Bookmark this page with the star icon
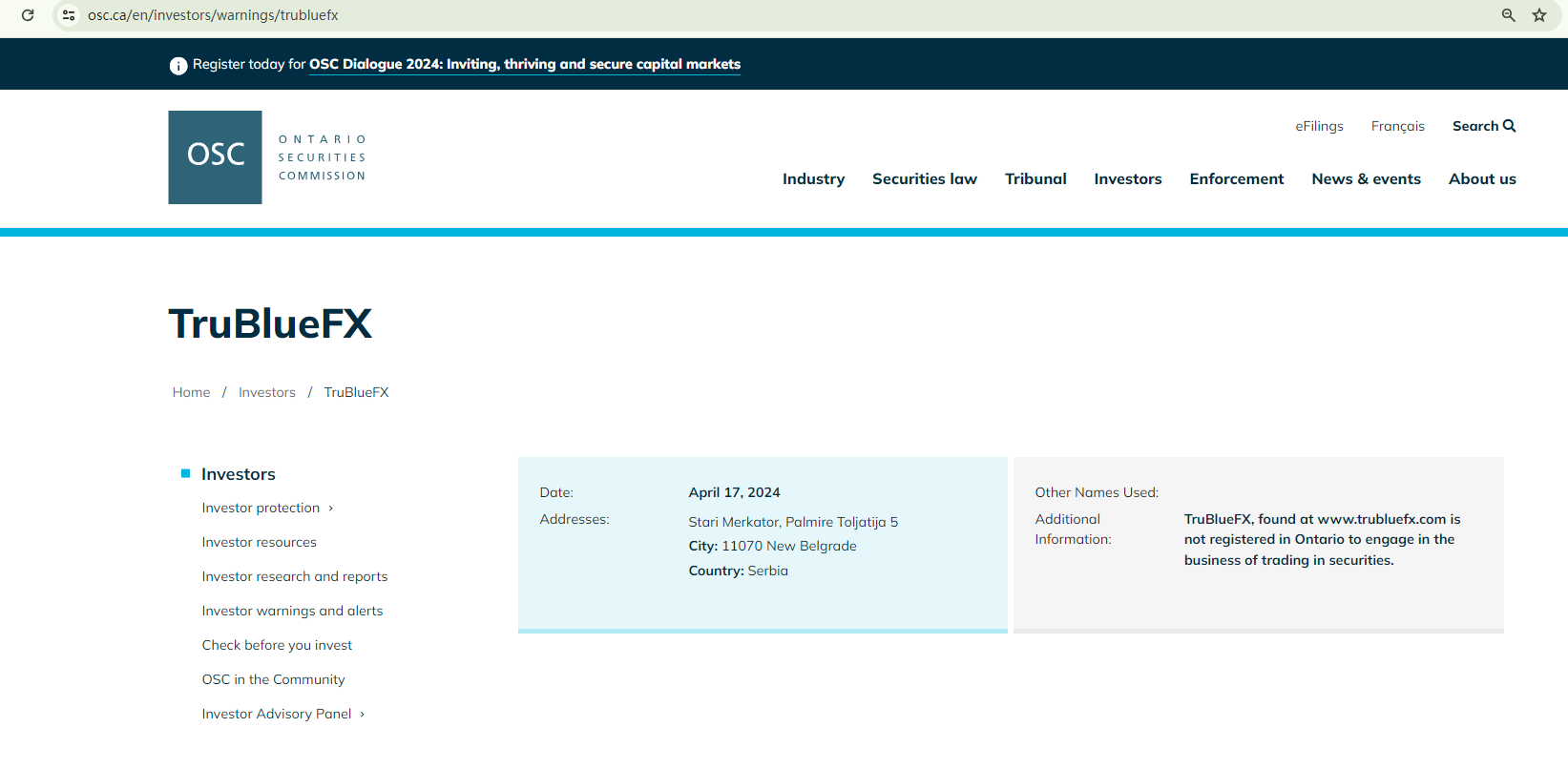 click(1539, 15)
